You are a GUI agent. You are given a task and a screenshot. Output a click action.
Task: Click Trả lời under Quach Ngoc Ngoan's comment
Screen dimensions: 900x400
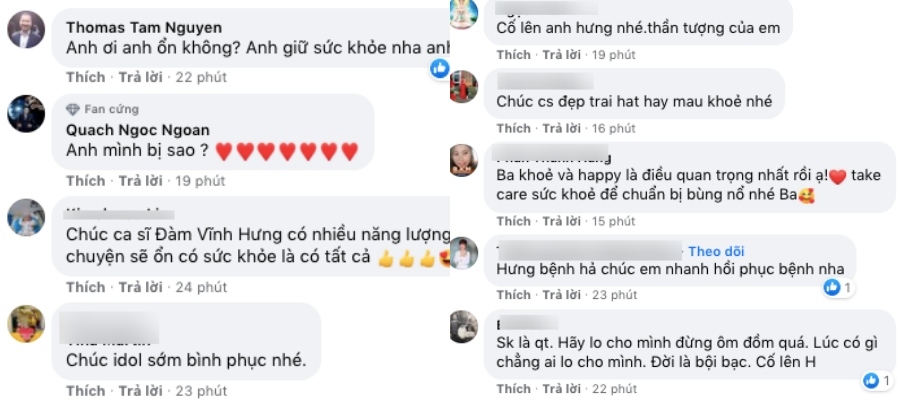(x=141, y=181)
